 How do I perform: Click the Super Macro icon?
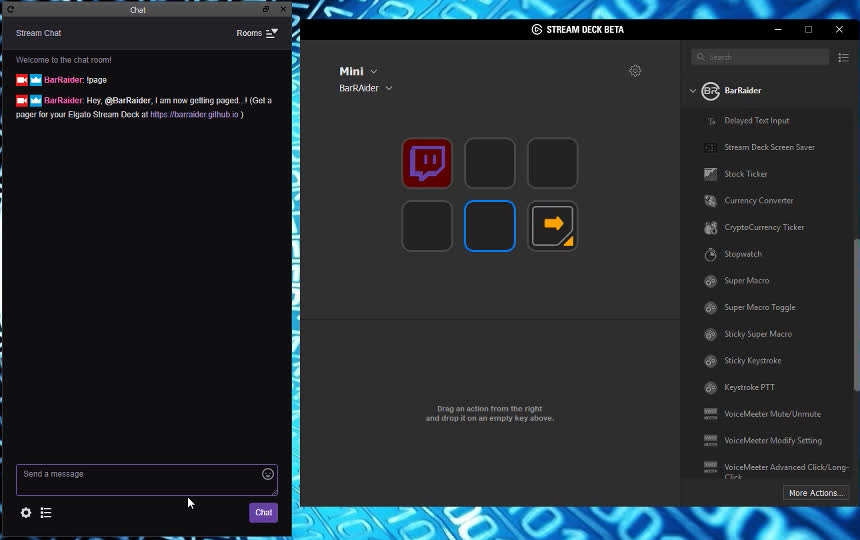(711, 281)
